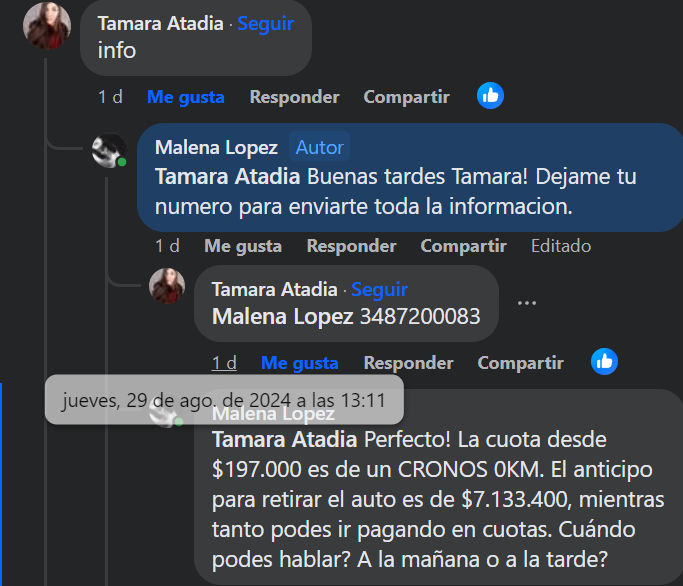Open Malena Lopez's avatar on author reply
This screenshot has height=586, width=683.
109,150
